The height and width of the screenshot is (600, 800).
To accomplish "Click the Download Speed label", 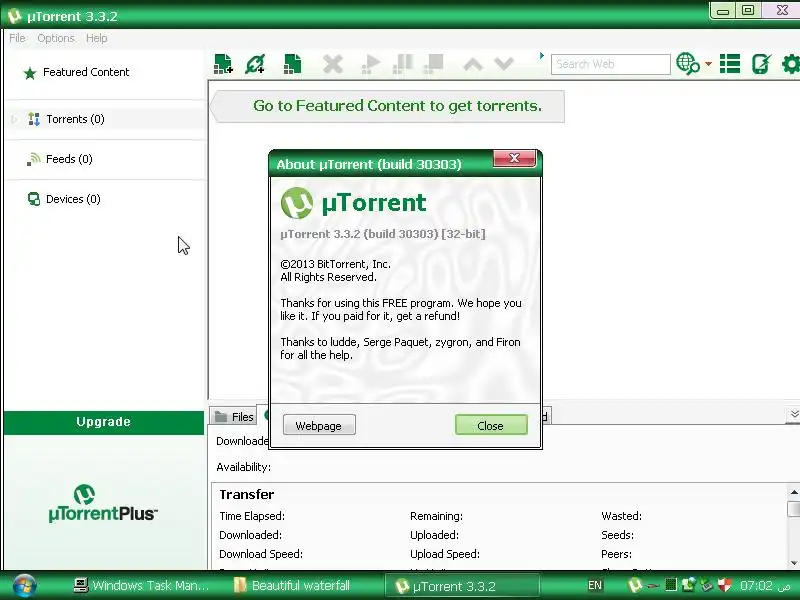I will click(261, 554).
